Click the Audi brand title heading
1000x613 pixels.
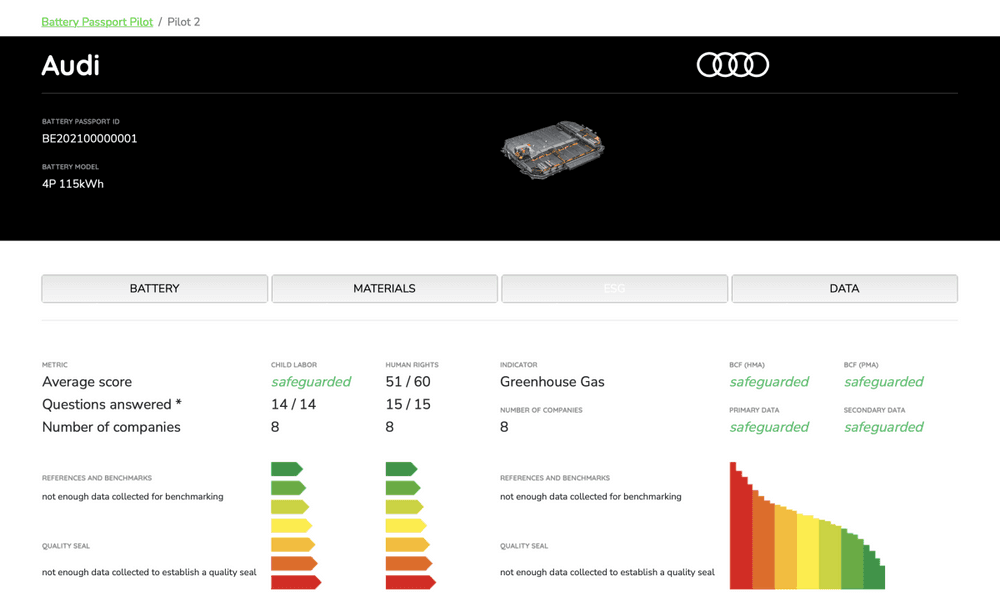tap(70, 66)
